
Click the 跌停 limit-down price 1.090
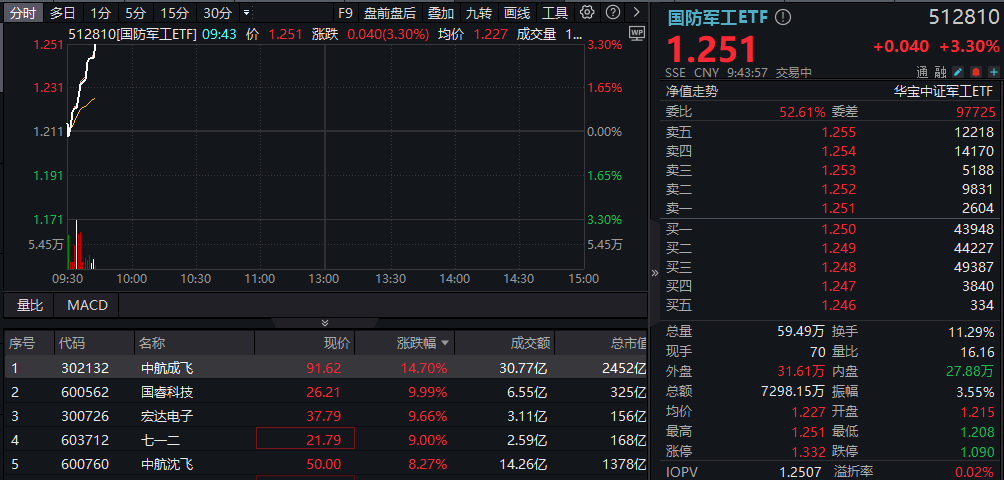point(978,452)
